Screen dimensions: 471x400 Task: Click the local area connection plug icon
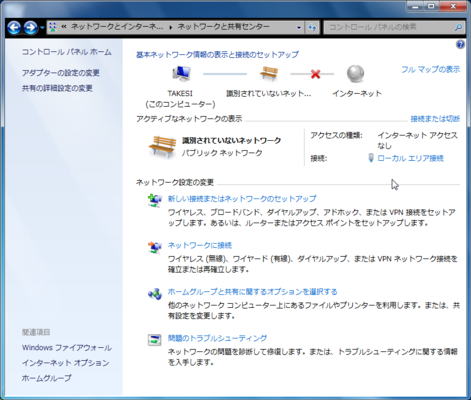[371, 158]
